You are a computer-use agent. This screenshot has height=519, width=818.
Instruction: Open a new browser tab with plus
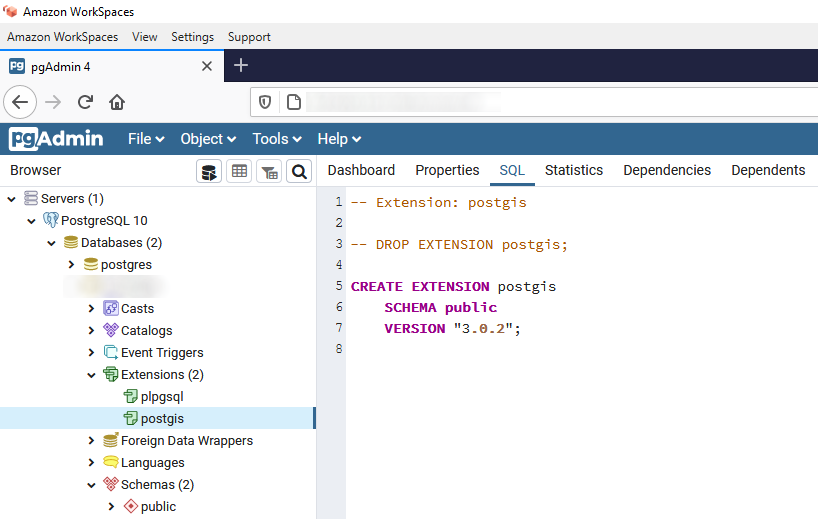click(x=240, y=66)
